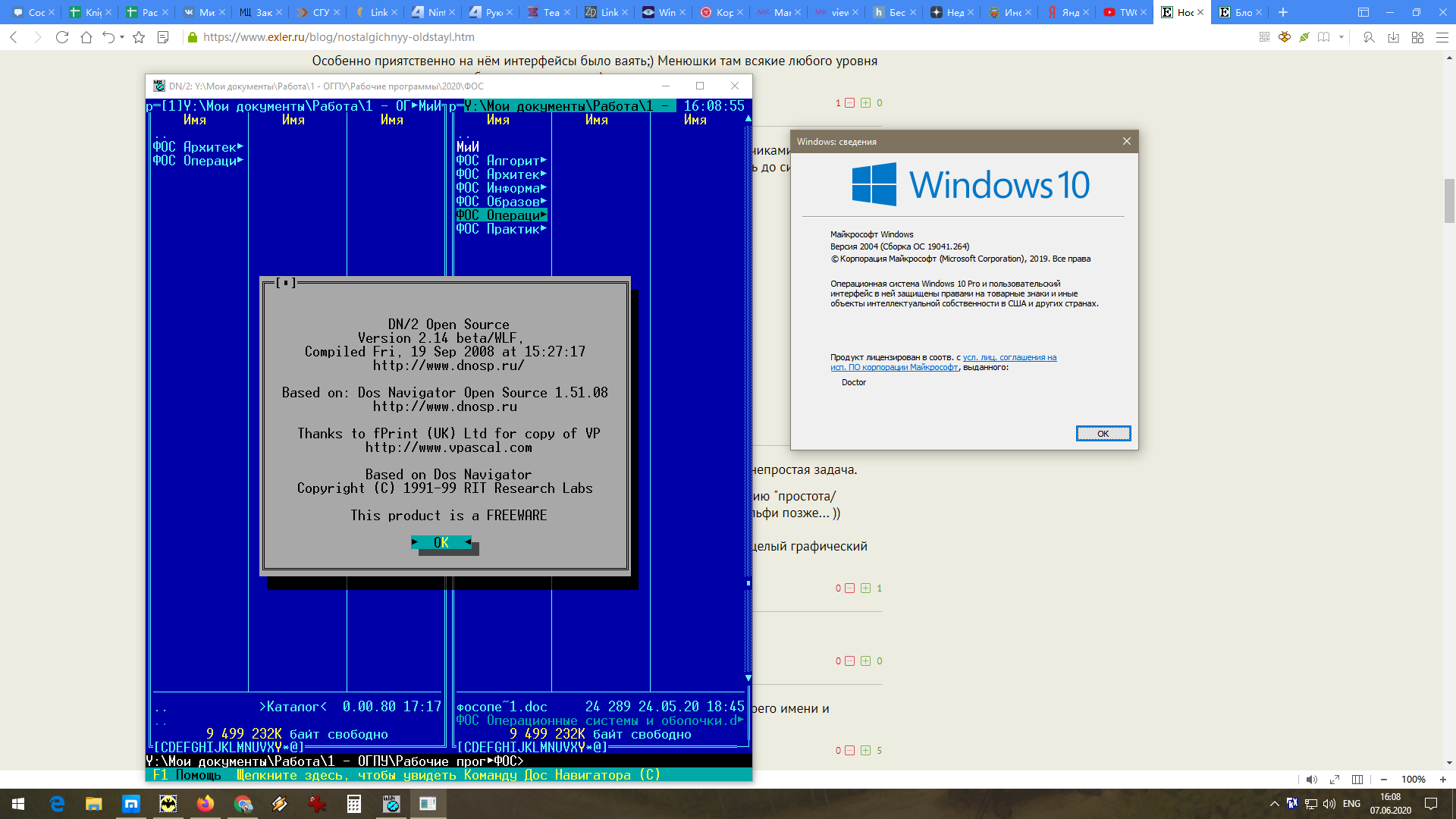Viewport: 1456px width, 819px height.
Task: Open Firefox from the taskbar
Action: point(206,804)
